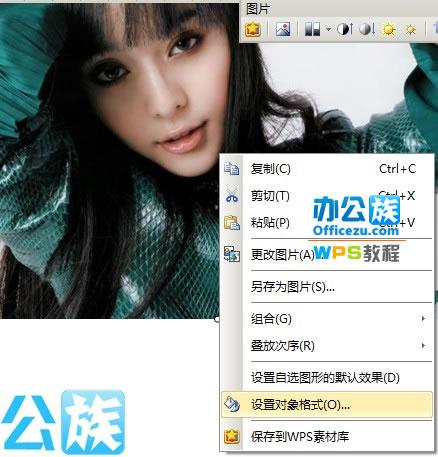Click the insert picture icon in toolbar
Image resolution: width=438 pixels, height=457 pixels.
[x=283, y=29]
